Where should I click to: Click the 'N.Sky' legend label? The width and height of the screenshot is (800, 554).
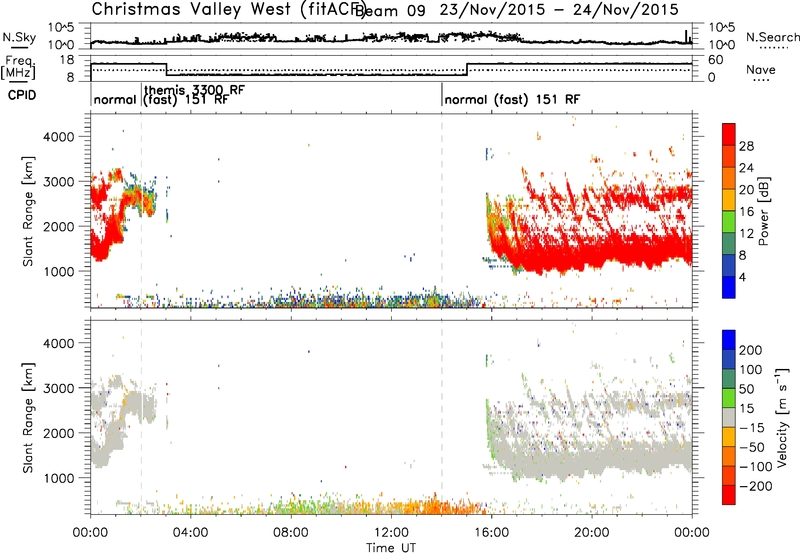19,37
